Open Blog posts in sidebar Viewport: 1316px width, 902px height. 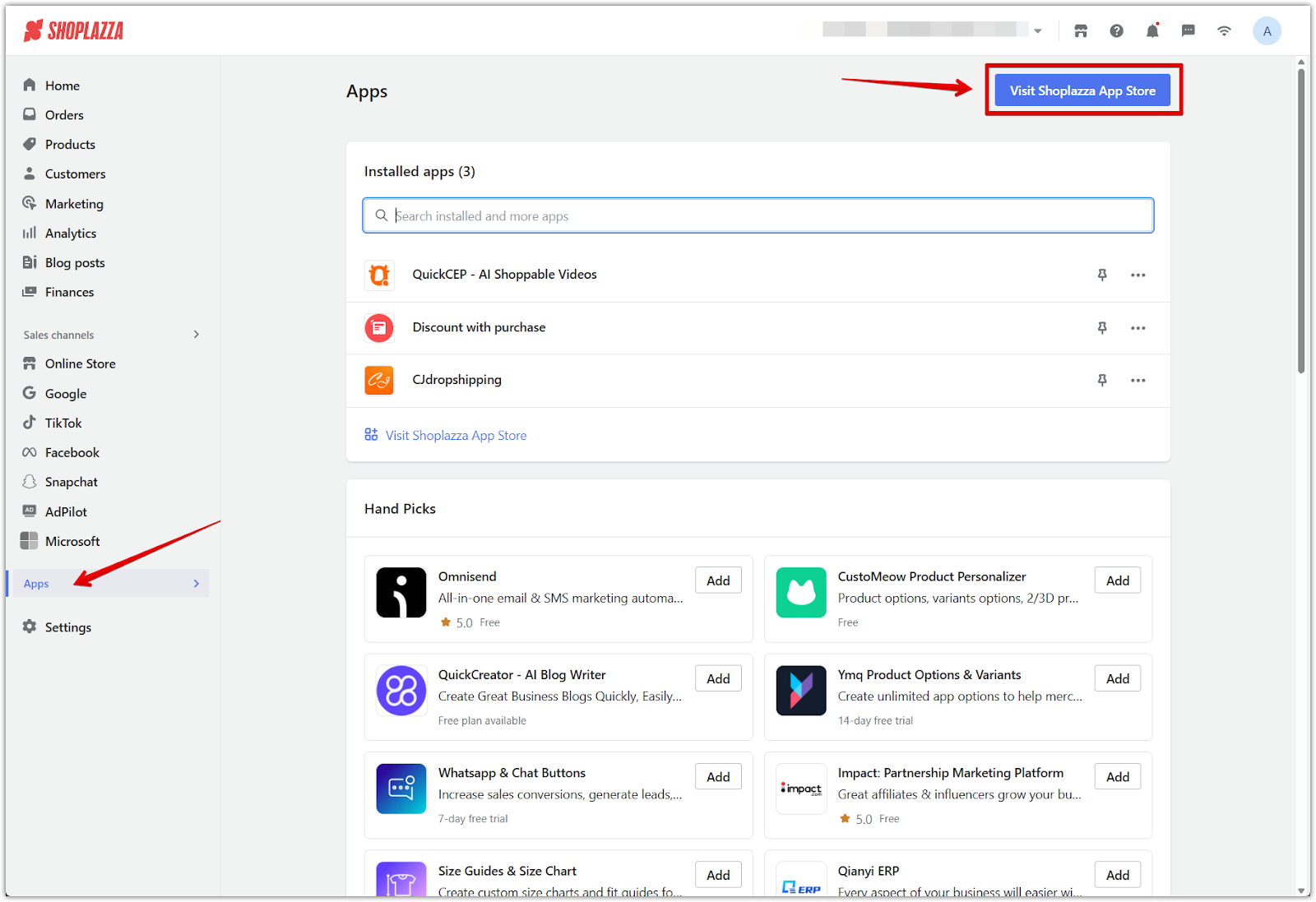tap(75, 263)
